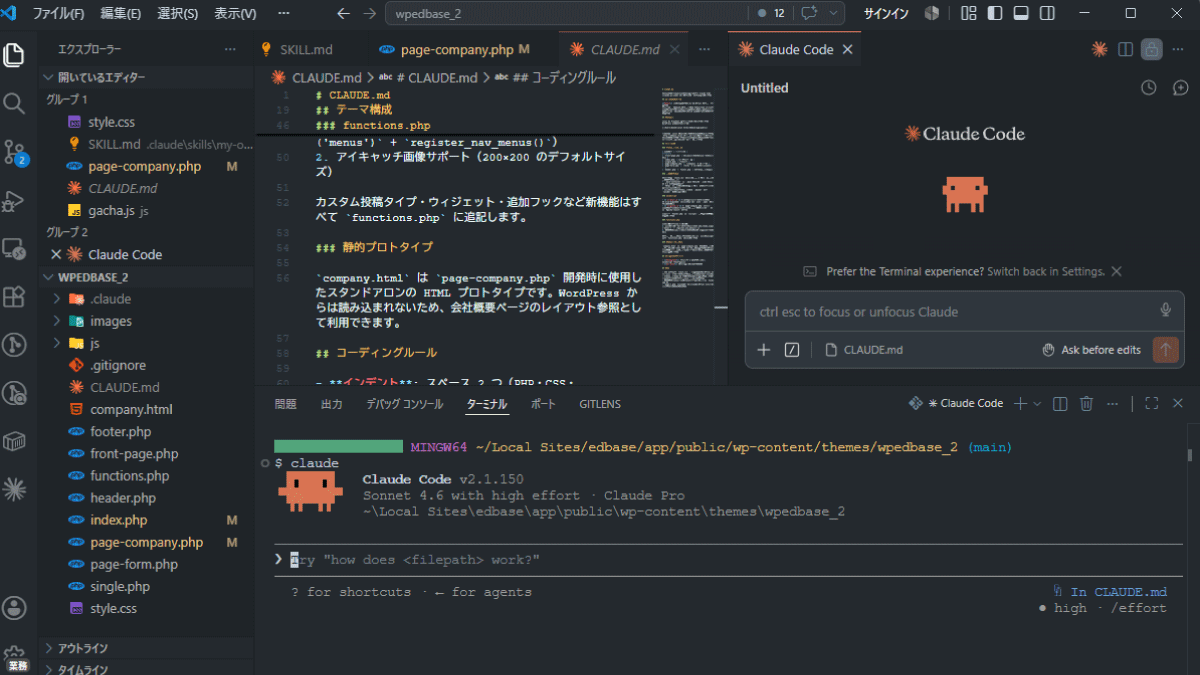Click the microphone icon in Claude input
This screenshot has width=1200, height=675.
point(1165,311)
